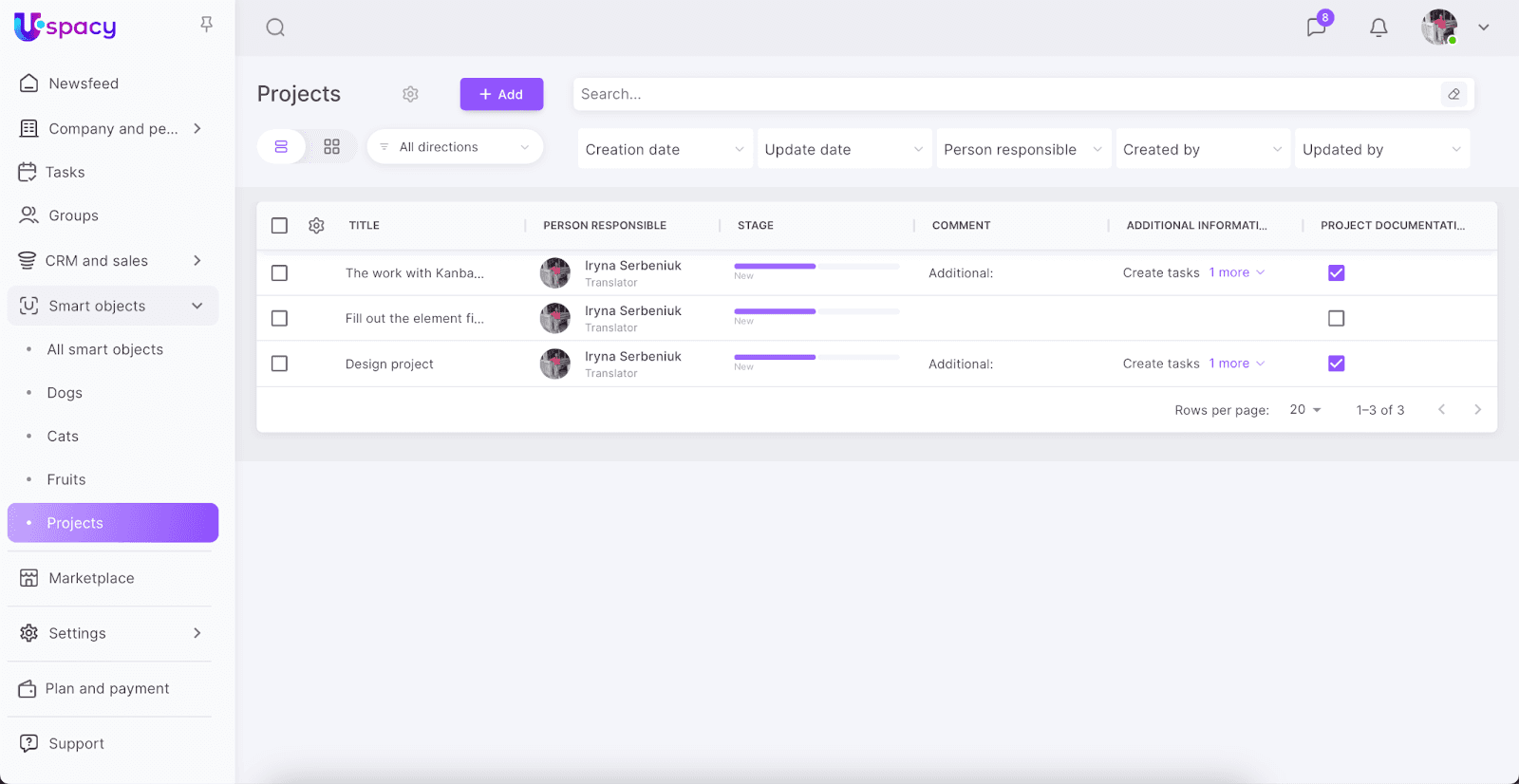Click the pin sidebar icon

click(x=206, y=25)
